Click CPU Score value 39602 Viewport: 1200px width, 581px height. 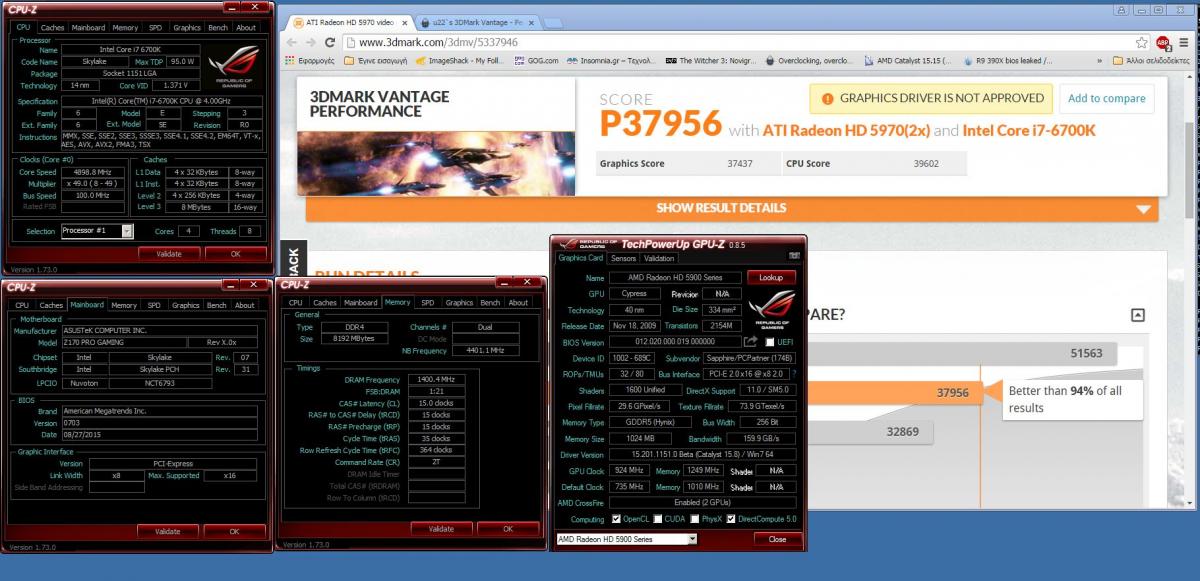click(x=924, y=163)
